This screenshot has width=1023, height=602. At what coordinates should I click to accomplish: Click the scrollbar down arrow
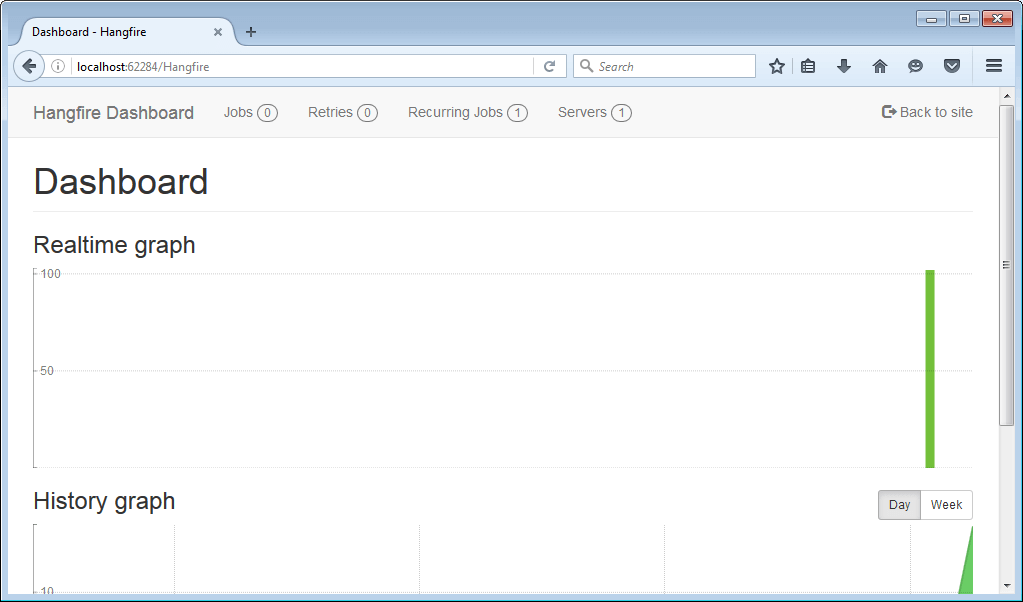tap(1006, 586)
